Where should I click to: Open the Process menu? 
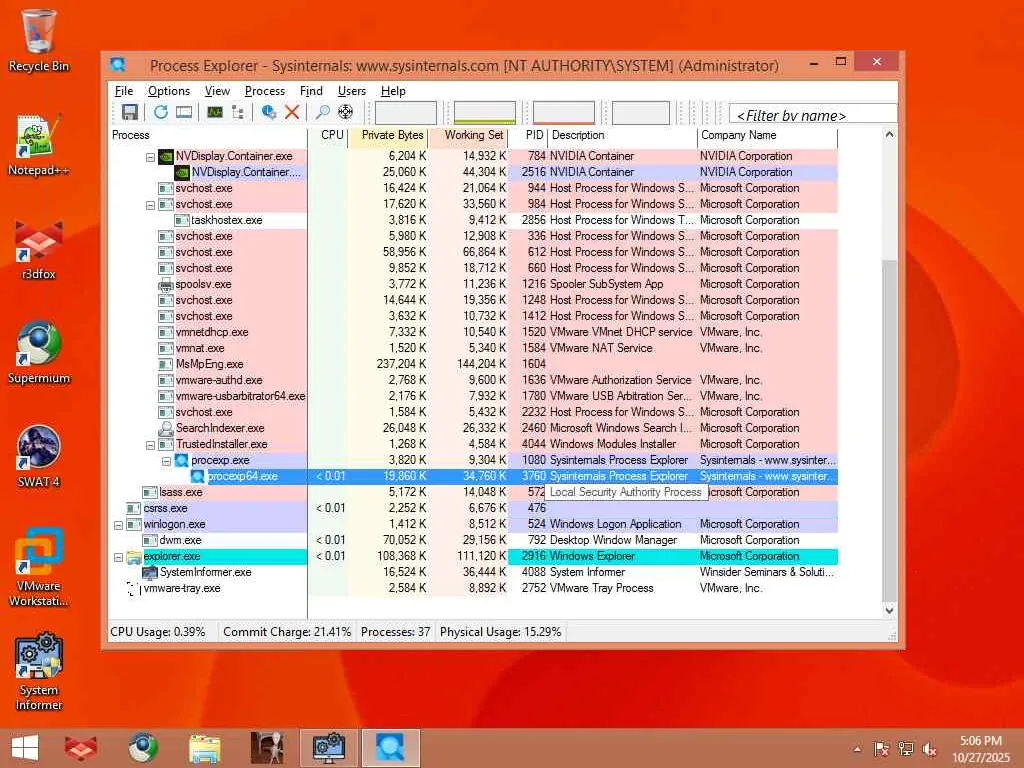point(264,91)
